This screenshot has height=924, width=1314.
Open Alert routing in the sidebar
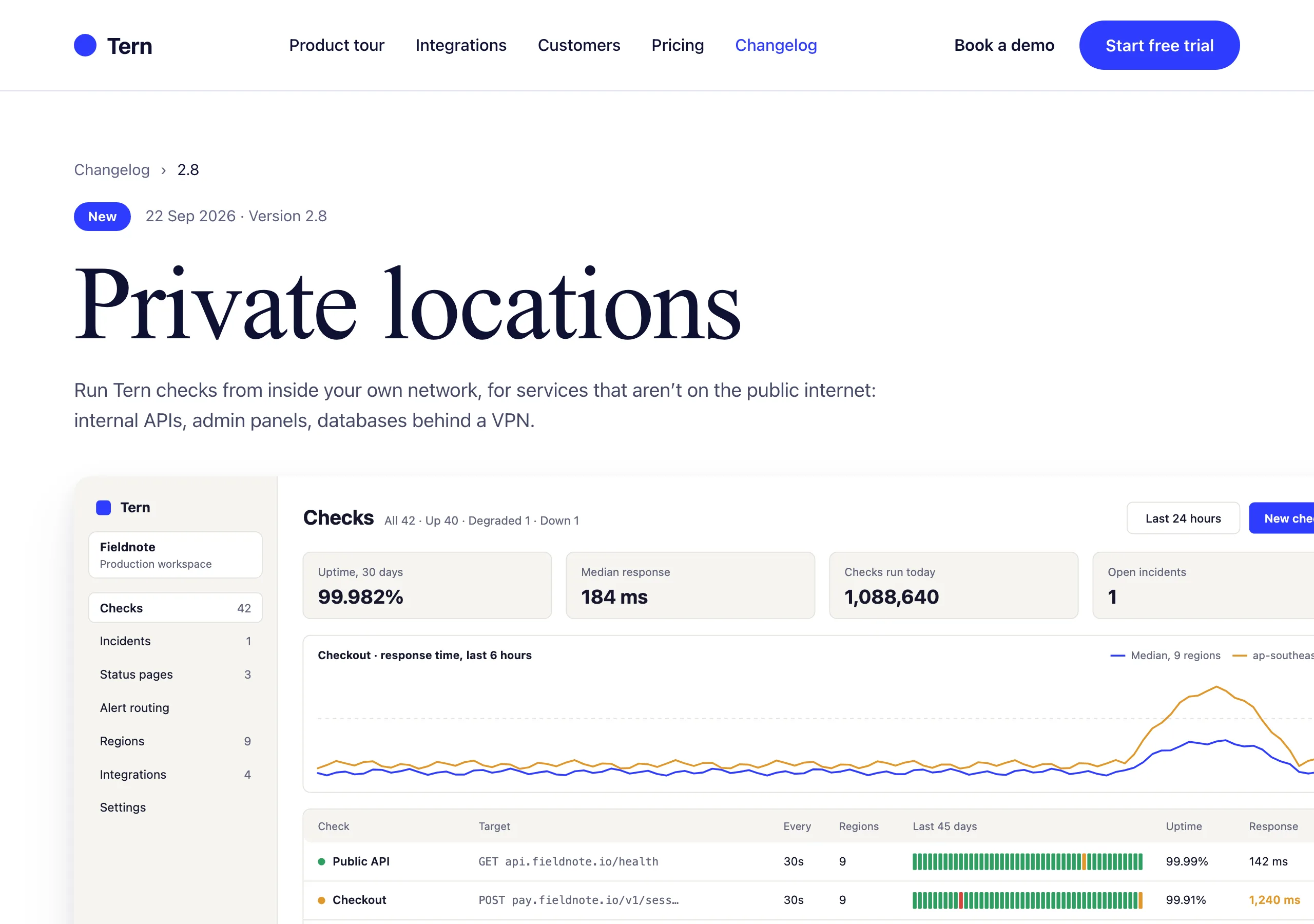[x=175, y=707]
